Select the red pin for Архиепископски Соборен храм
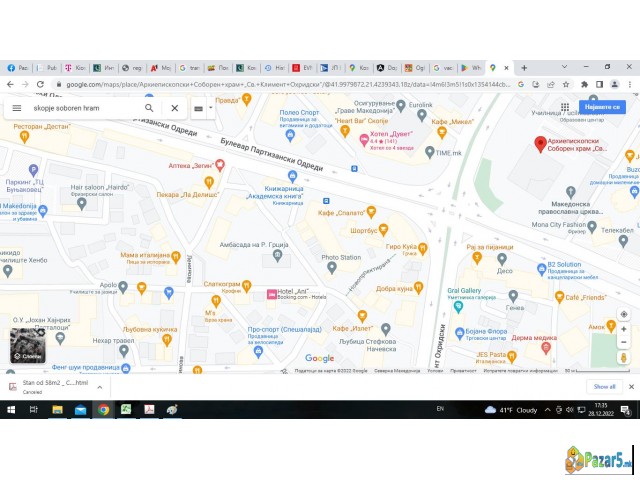 (540, 144)
